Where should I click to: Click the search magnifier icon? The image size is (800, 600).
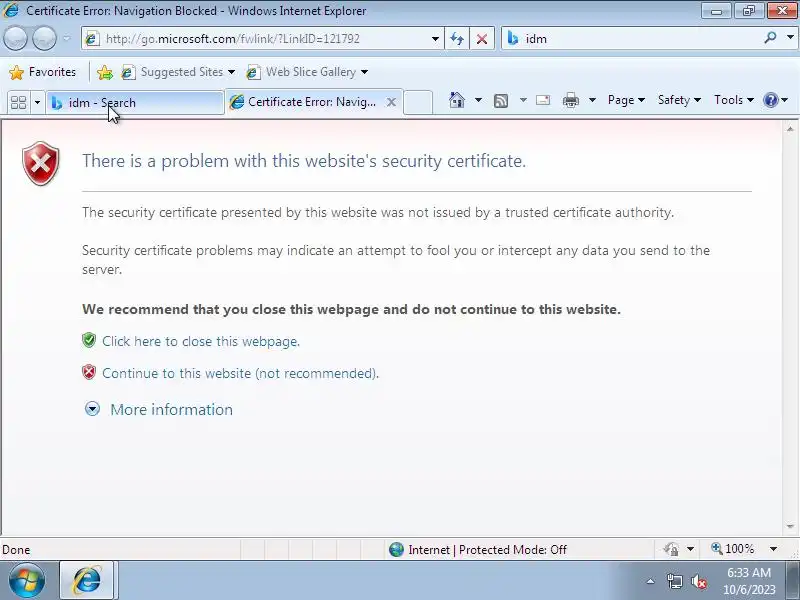(x=770, y=38)
